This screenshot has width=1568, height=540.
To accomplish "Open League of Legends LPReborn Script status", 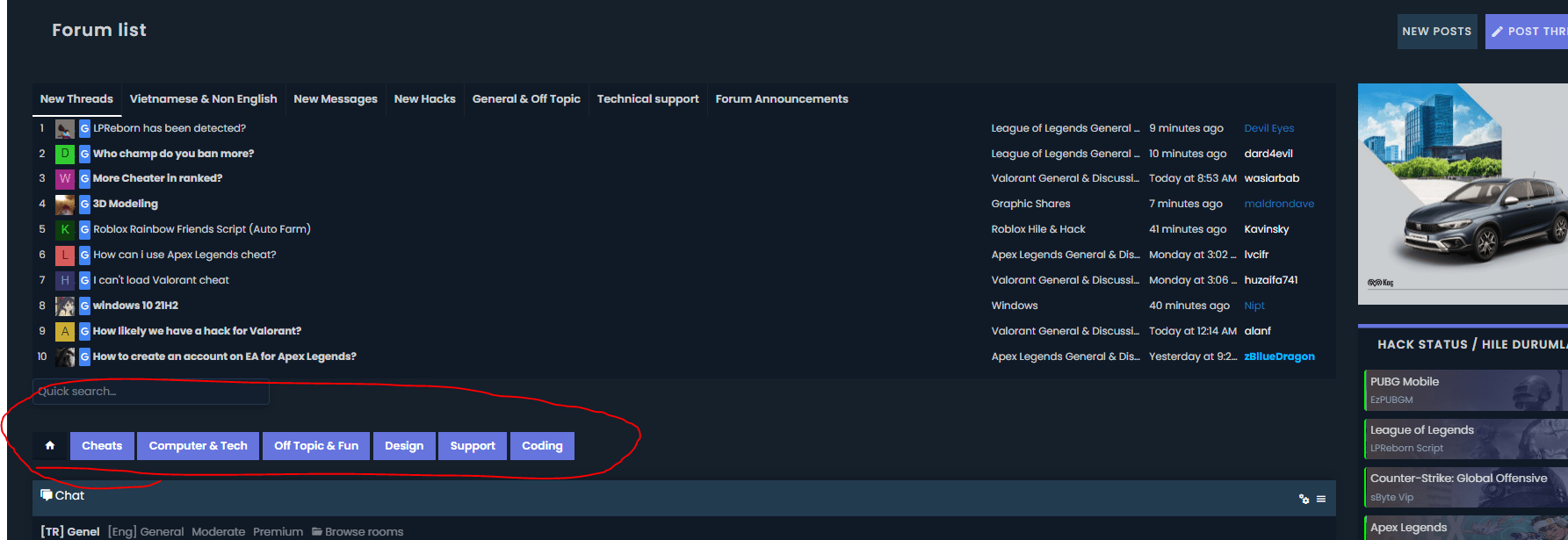I will (x=1465, y=438).
